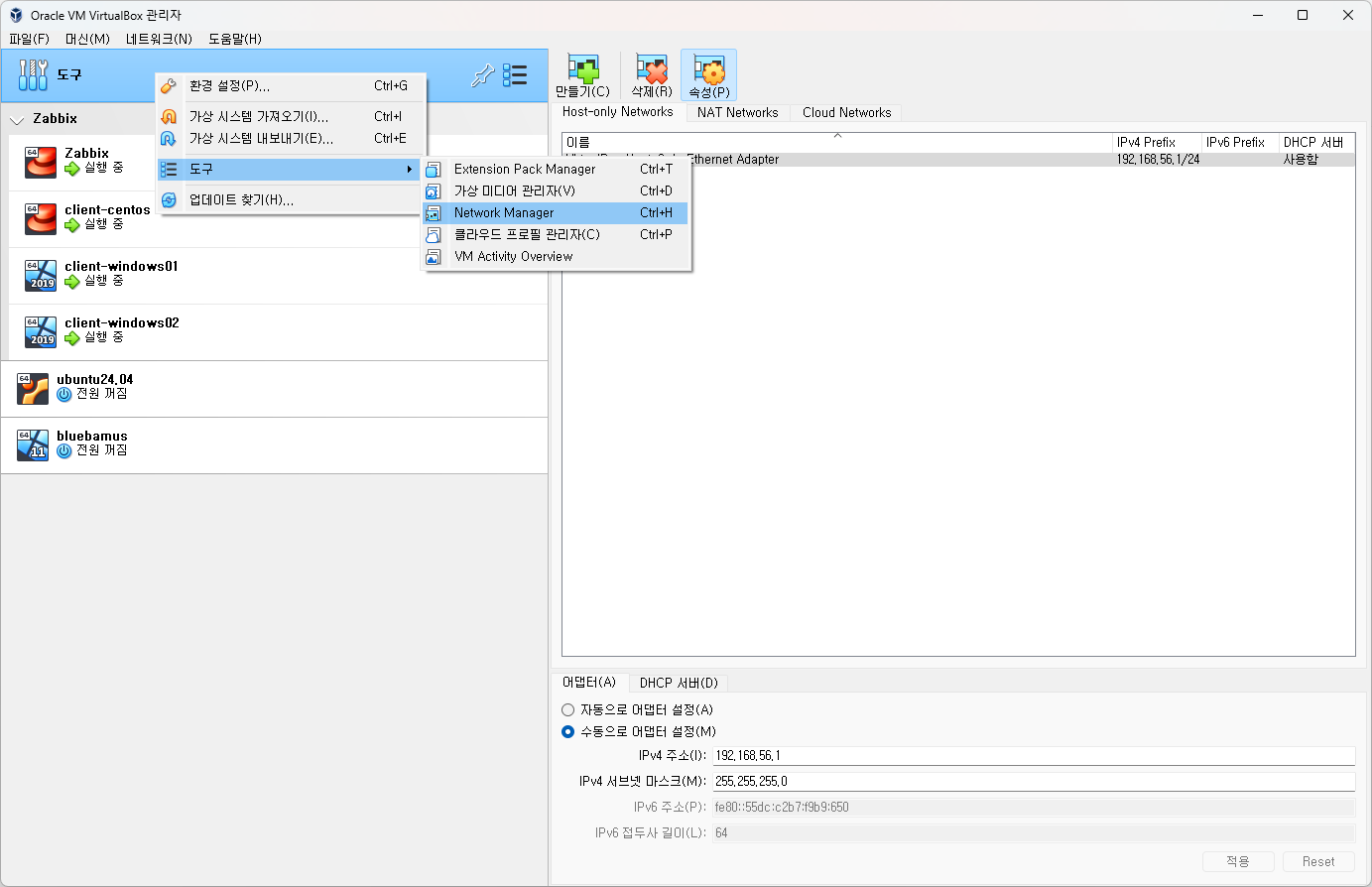Click the IPv4 subnet mask field
The width and height of the screenshot is (1372, 887).
pyautogui.click(x=1034, y=782)
